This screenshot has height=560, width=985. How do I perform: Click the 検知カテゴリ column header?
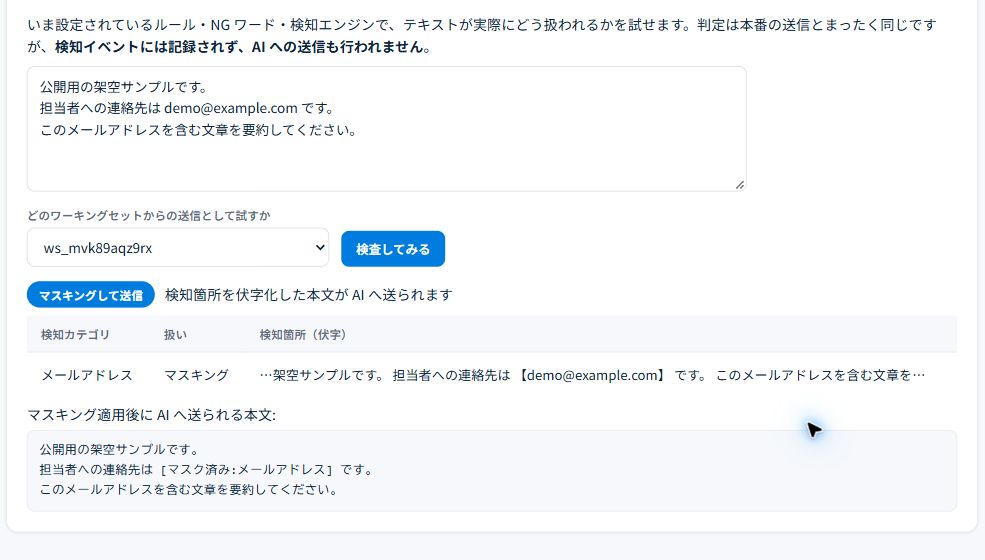pyautogui.click(x=75, y=335)
